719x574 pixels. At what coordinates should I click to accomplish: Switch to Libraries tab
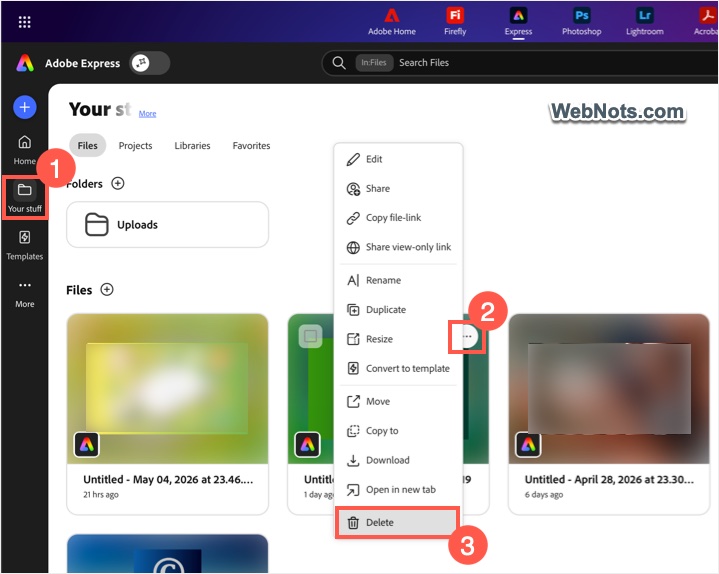[x=192, y=145]
